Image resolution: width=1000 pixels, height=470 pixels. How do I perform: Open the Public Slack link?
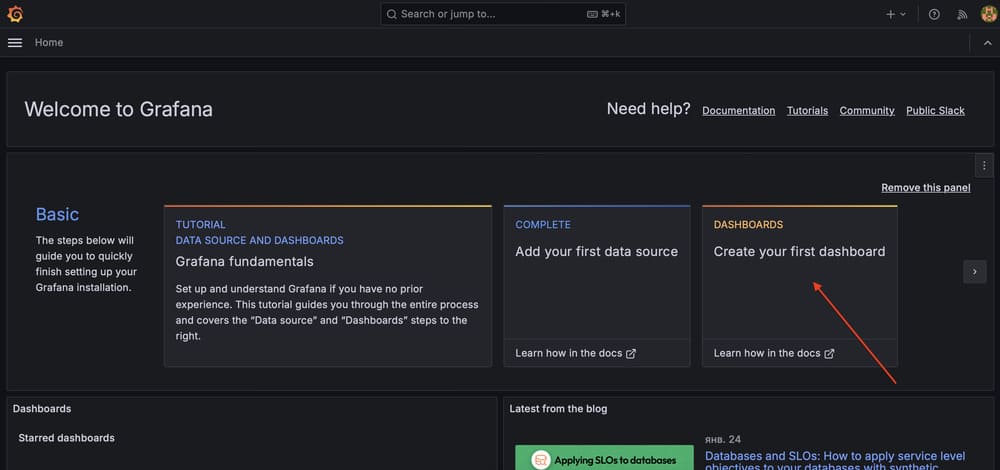pos(936,110)
